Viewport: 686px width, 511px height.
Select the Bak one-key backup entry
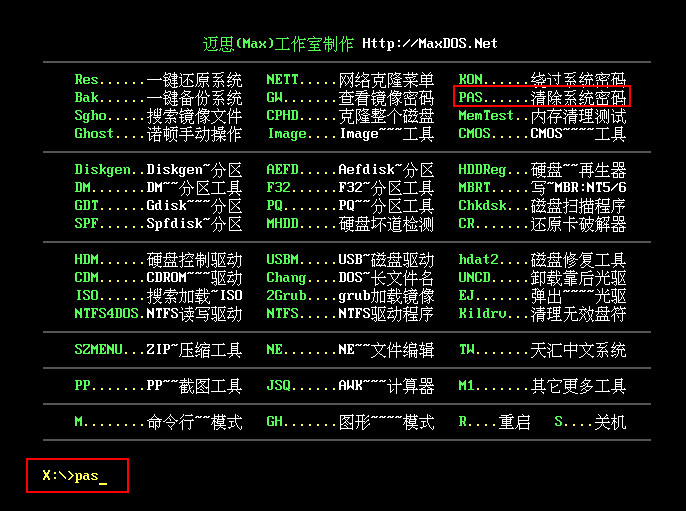[158, 98]
